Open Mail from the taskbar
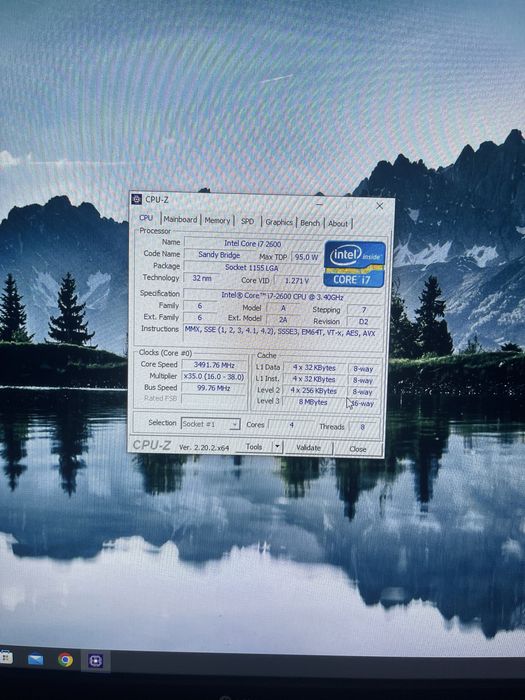The image size is (525, 700). coord(35,659)
